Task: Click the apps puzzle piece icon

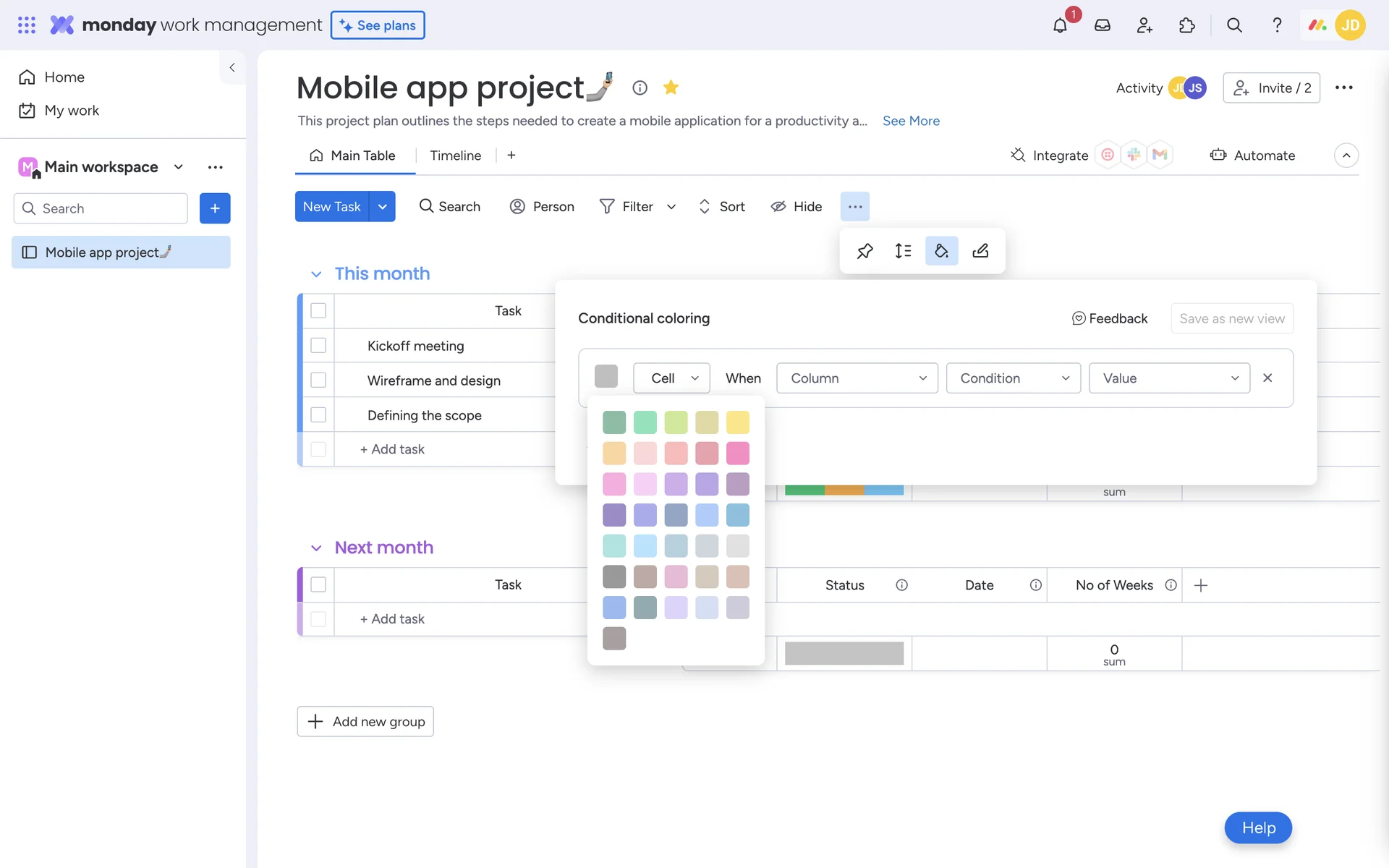Action: click(1186, 25)
